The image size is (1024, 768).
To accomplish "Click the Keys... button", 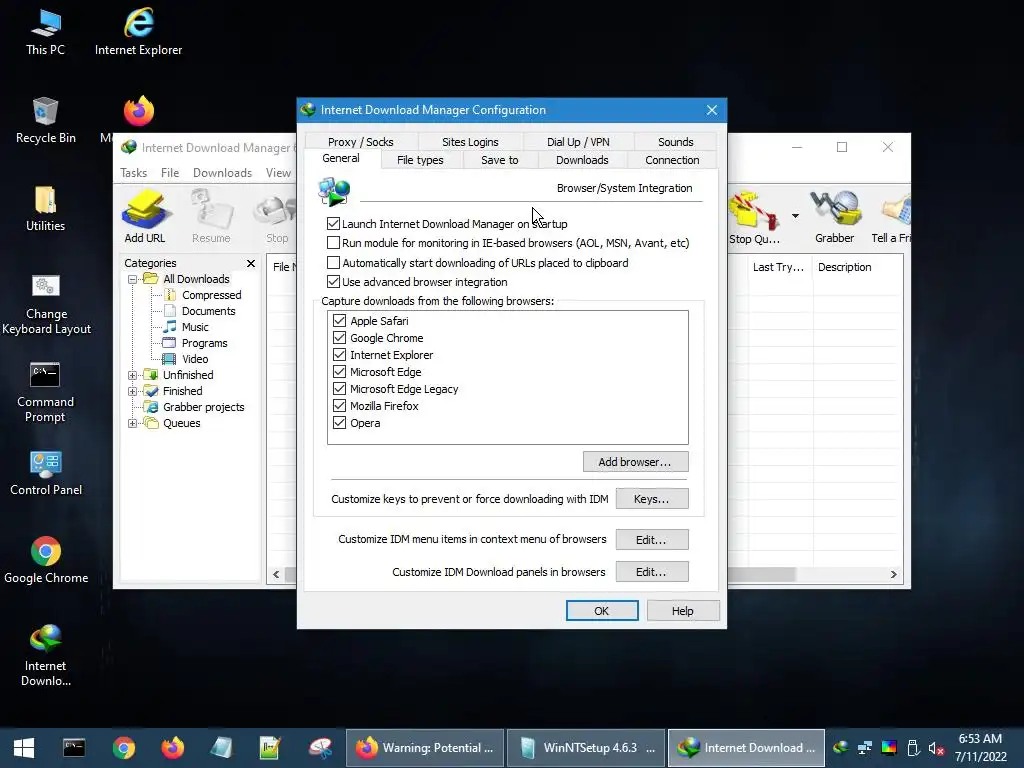I will (x=652, y=499).
